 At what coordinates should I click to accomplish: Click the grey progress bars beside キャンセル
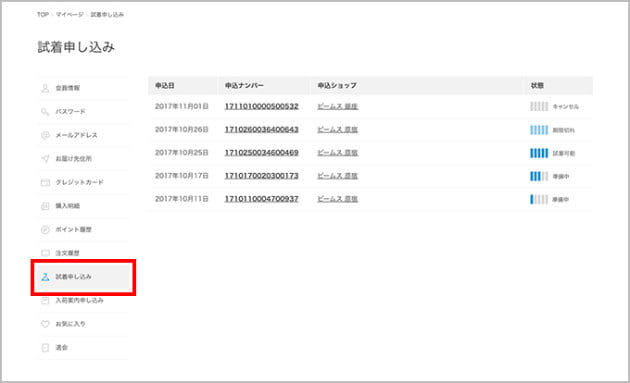tap(539, 107)
